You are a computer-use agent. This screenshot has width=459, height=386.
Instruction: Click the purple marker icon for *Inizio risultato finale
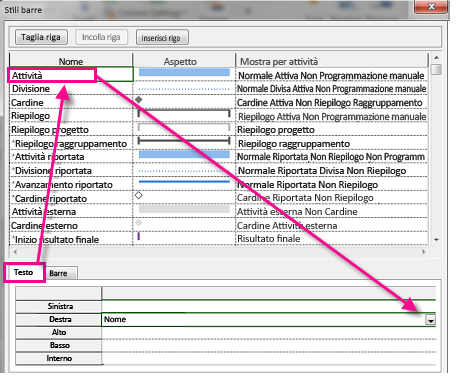[x=139, y=236]
